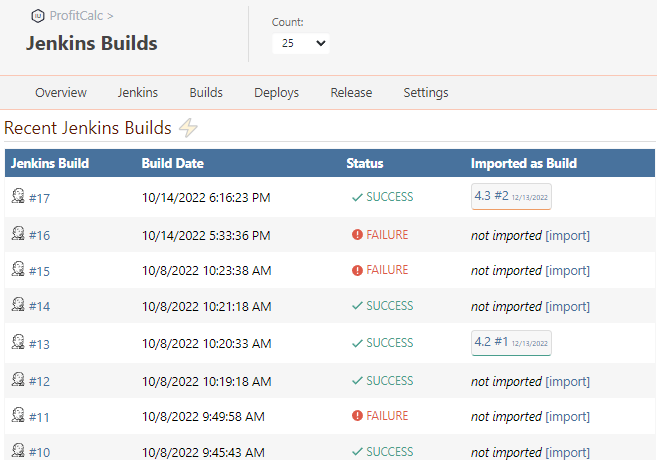The width and height of the screenshot is (657, 460).
Task: Click the SUCCESS checkmark icon for build #14
Action: pyautogui.click(x=357, y=306)
